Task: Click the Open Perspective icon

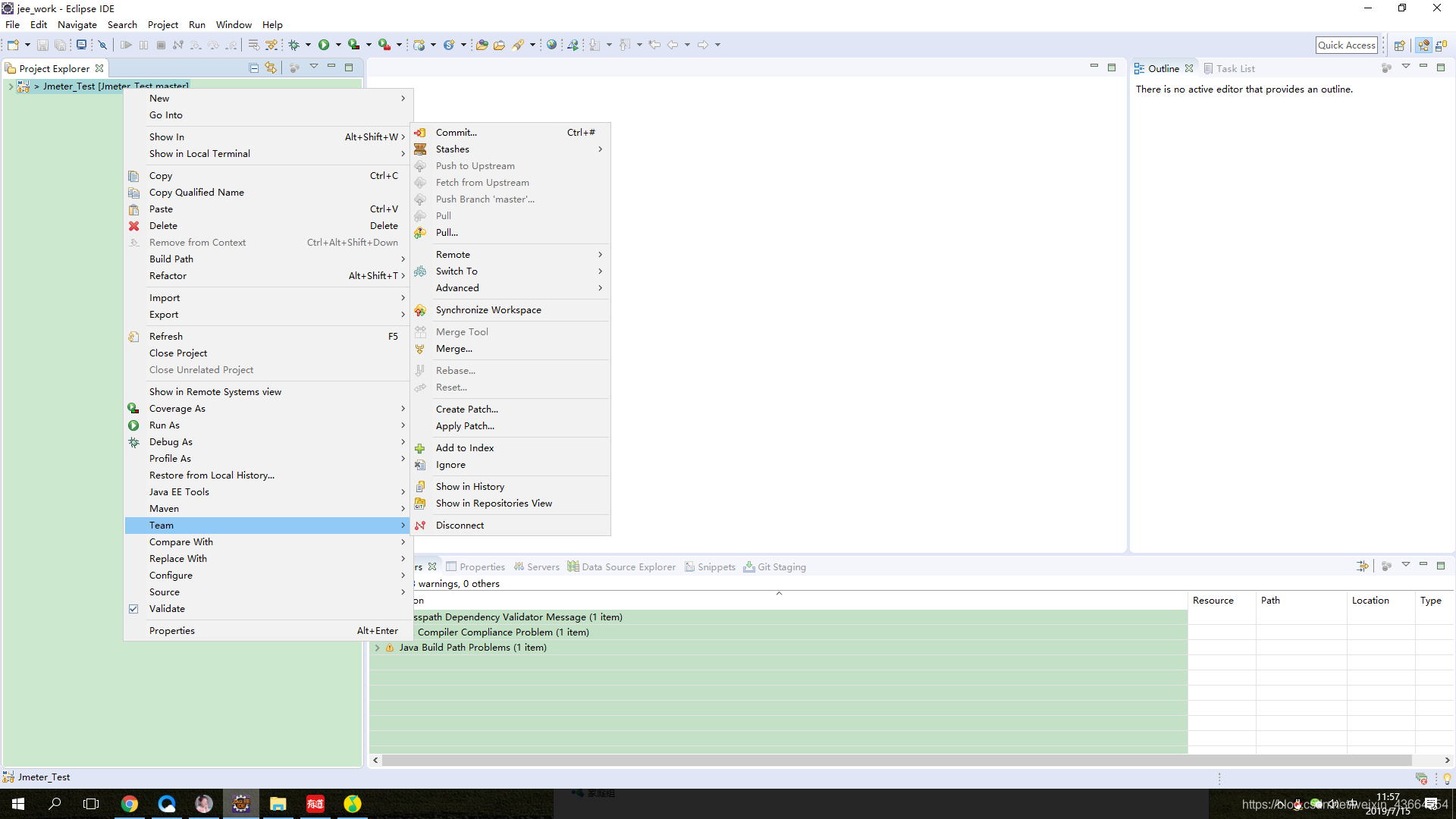Action: [1400, 45]
